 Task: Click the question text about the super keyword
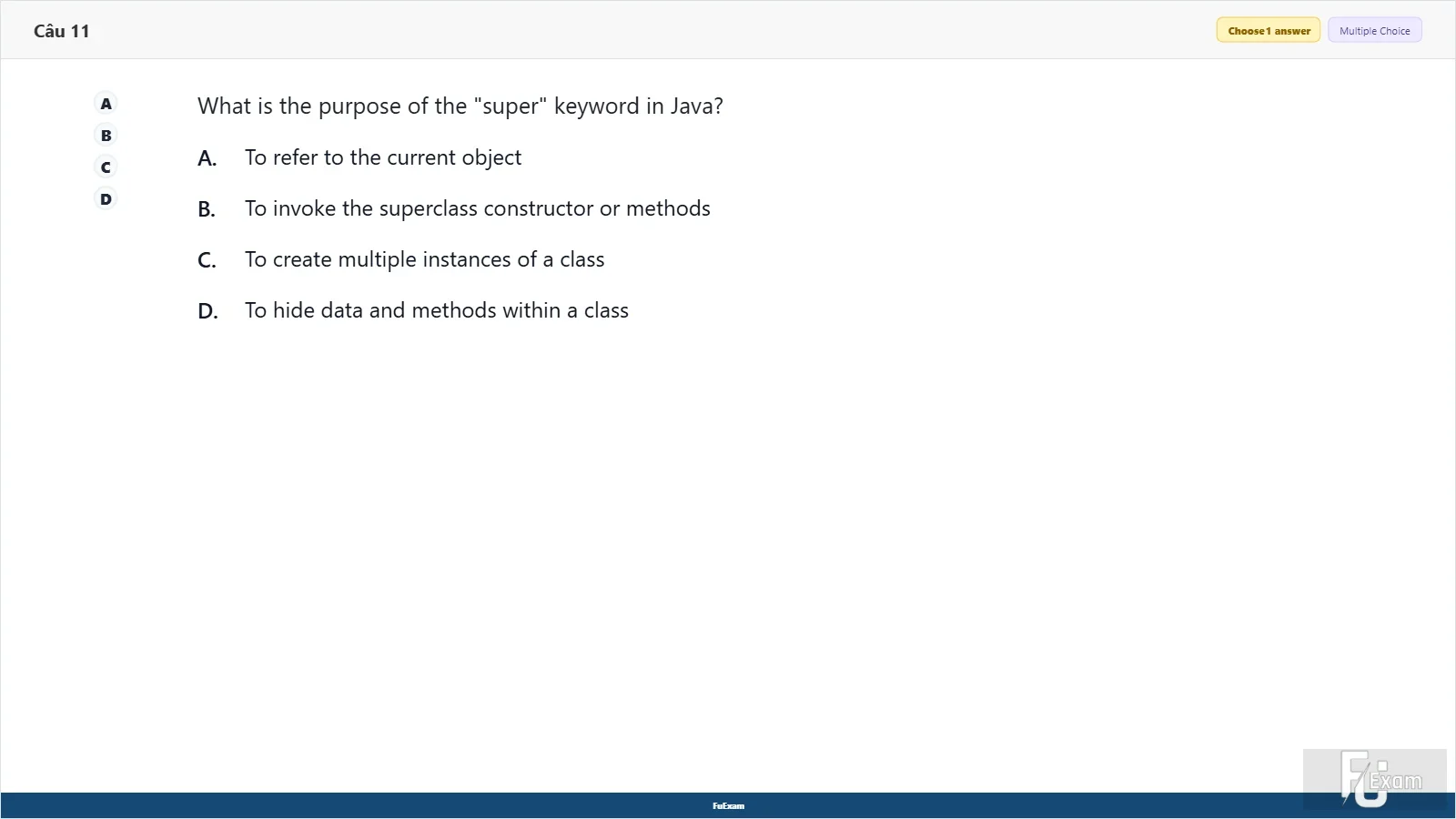coord(460,106)
